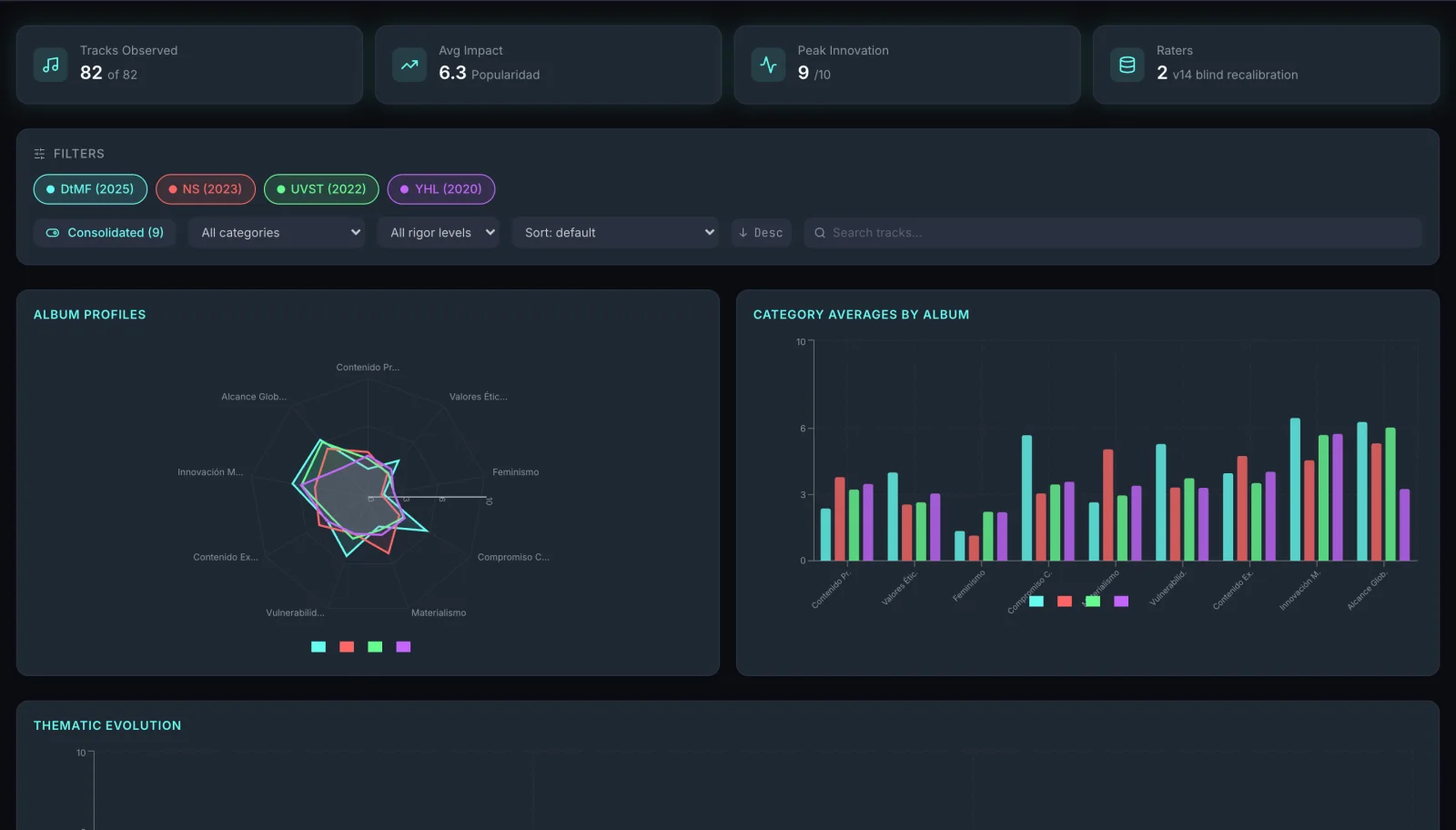Click the sliders icon beside FILTERS heading
Image resolution: width=1456 pixels, height=830 pixels.
39,154
